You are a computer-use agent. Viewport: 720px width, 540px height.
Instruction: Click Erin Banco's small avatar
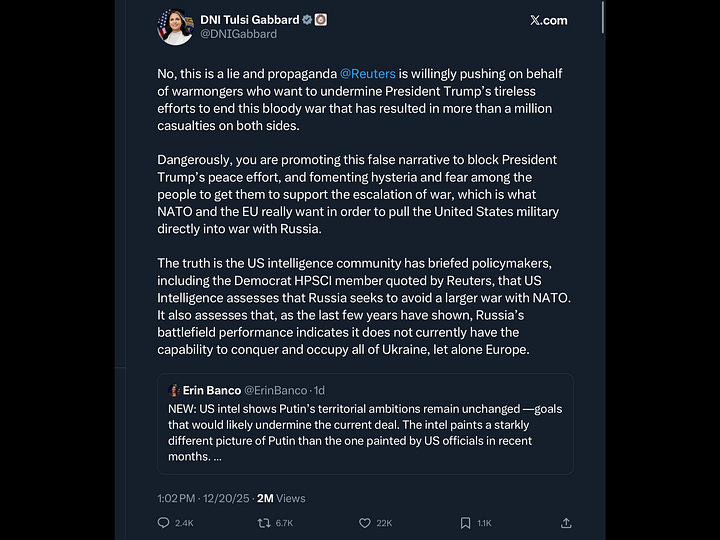174,390
